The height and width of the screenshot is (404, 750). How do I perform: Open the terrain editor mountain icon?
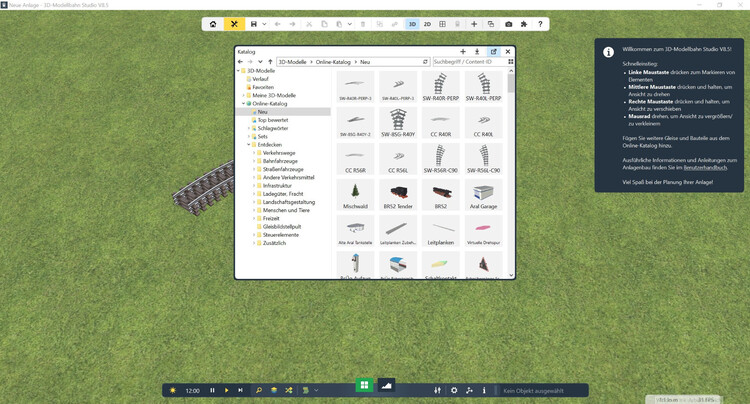point(386,385)
